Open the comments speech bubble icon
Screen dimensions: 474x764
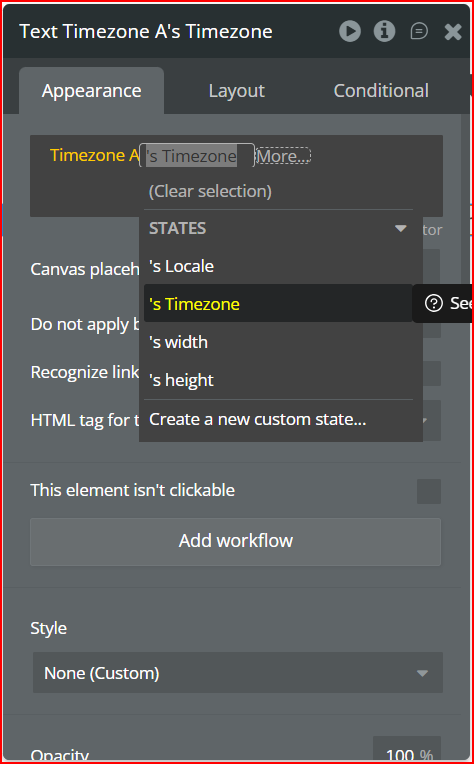tap(419, 32)
